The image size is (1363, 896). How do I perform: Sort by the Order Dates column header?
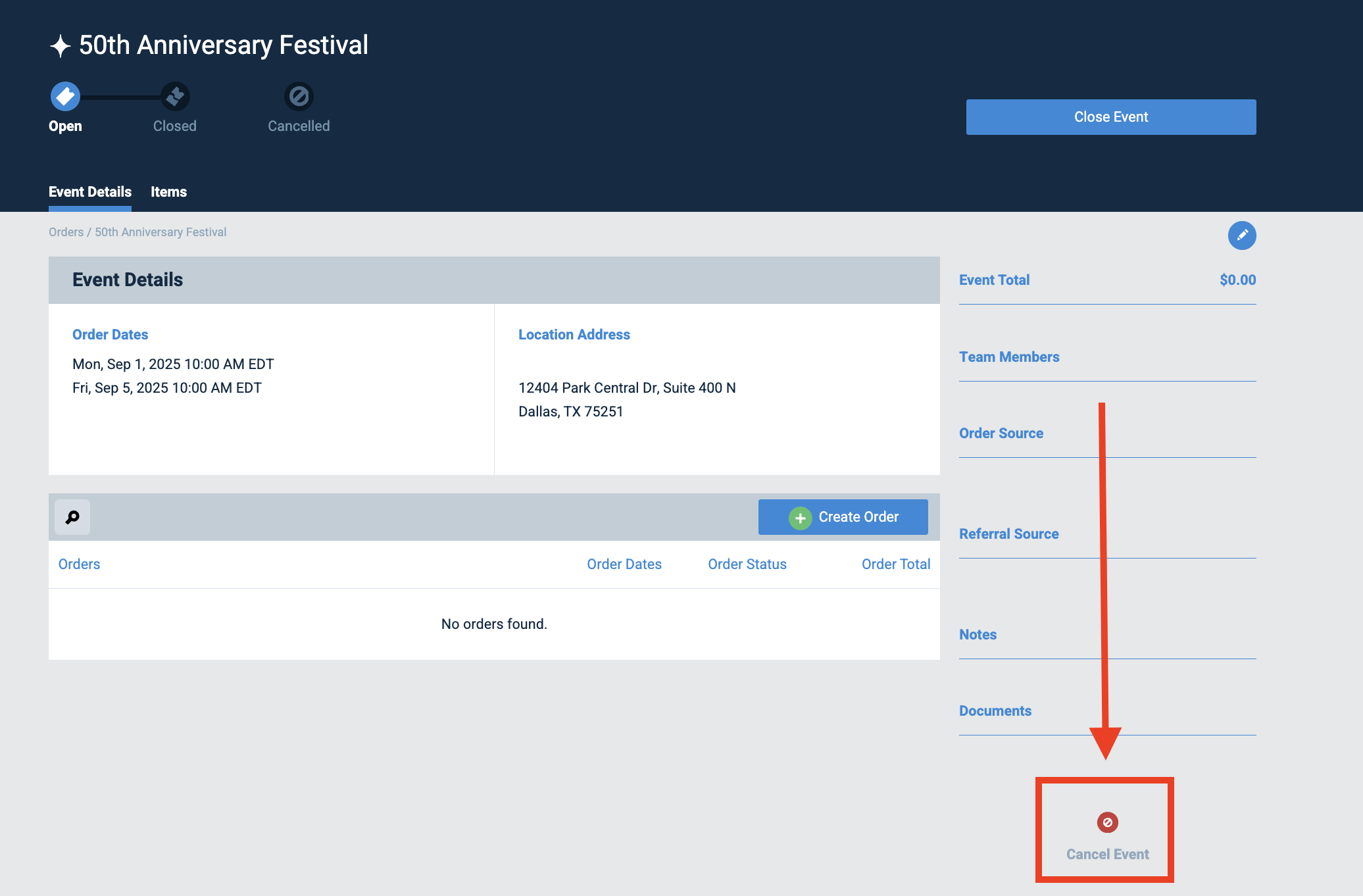click(624, 564)
